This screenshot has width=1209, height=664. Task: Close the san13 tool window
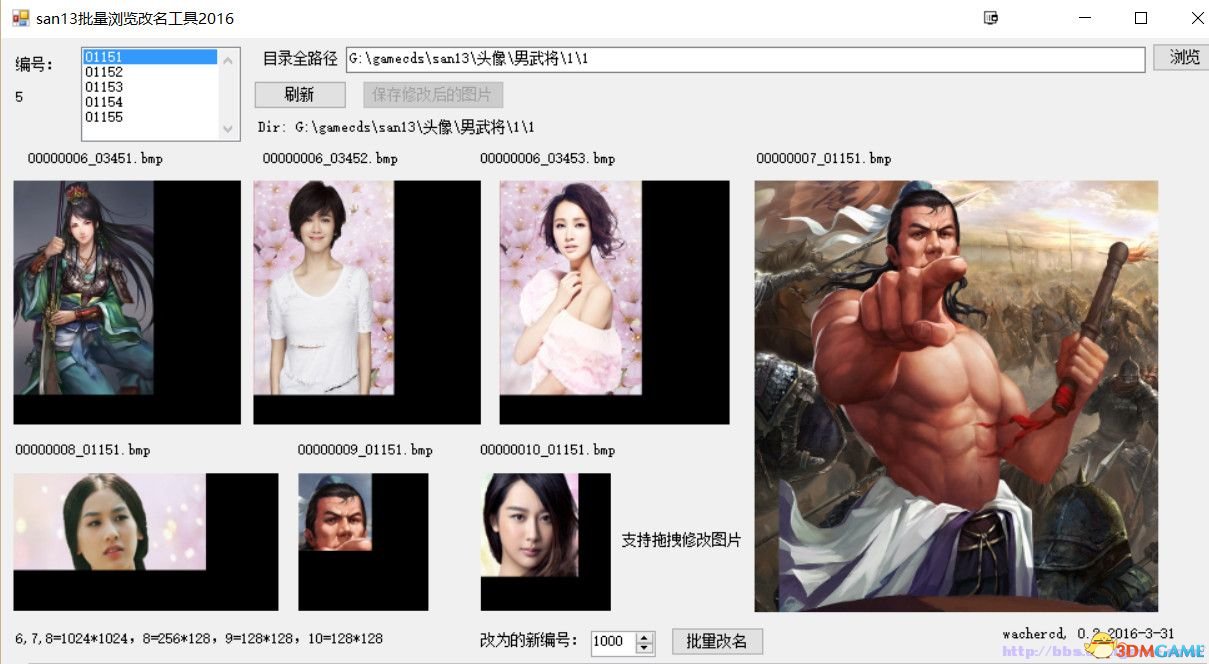pos(1197,18)
